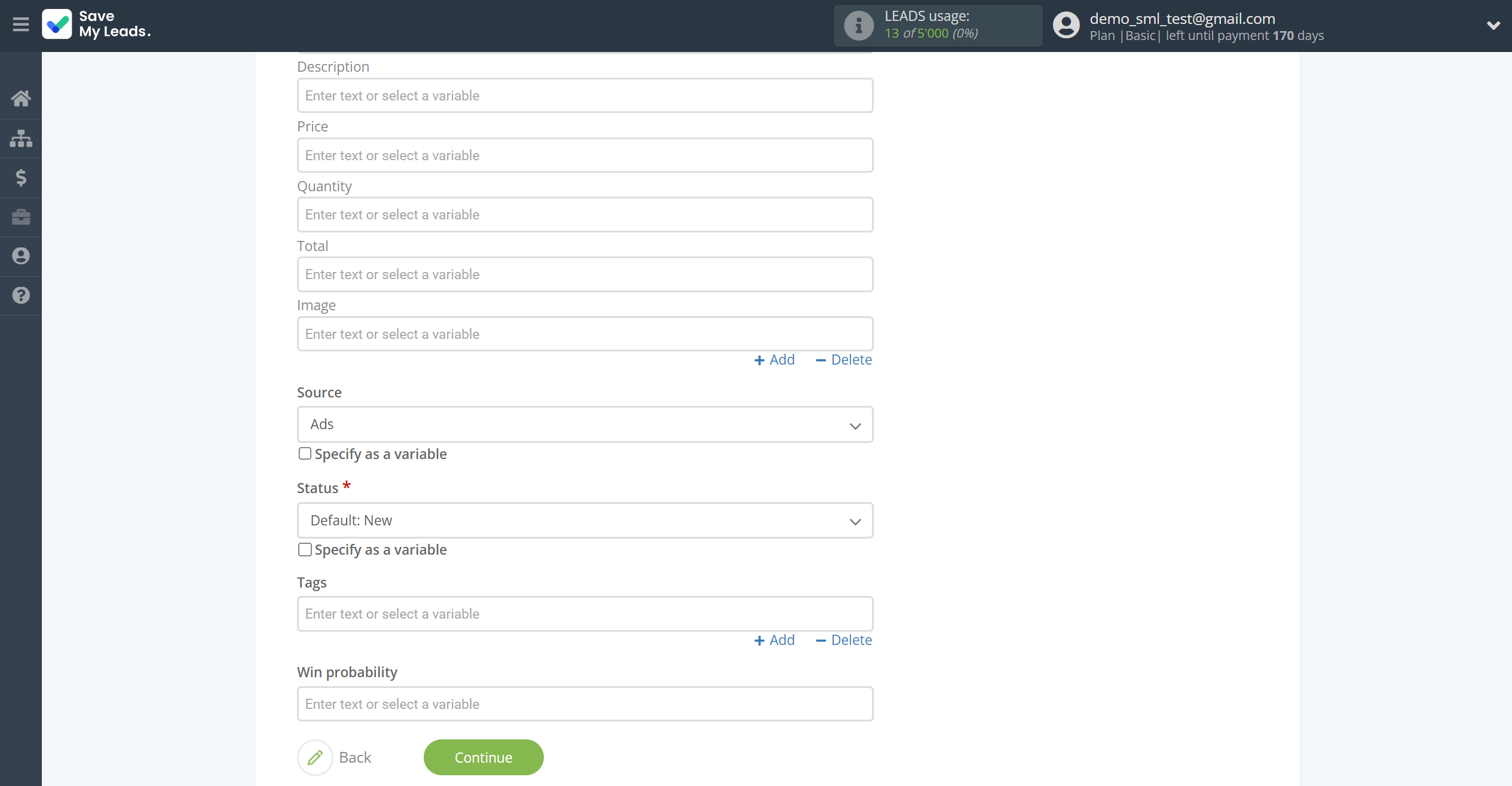Viewport: 1512px width, 786px height.
Task: Open the Status dropdown Default: New
Action: click(585, 521)
